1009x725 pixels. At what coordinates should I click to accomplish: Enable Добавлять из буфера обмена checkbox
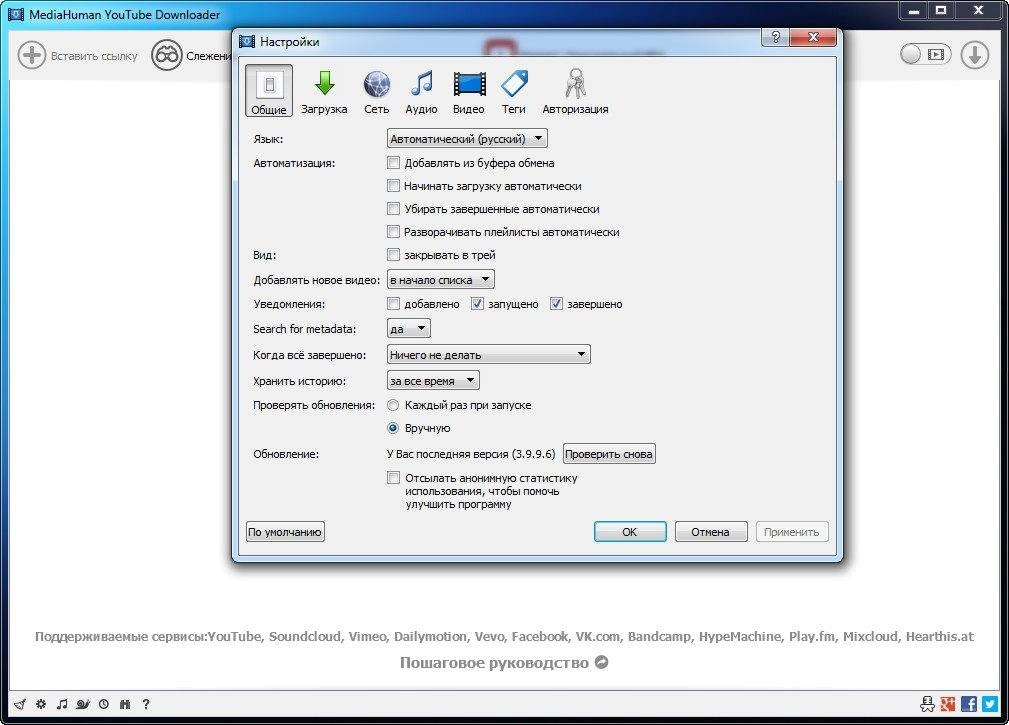click(x=393, y=163)
